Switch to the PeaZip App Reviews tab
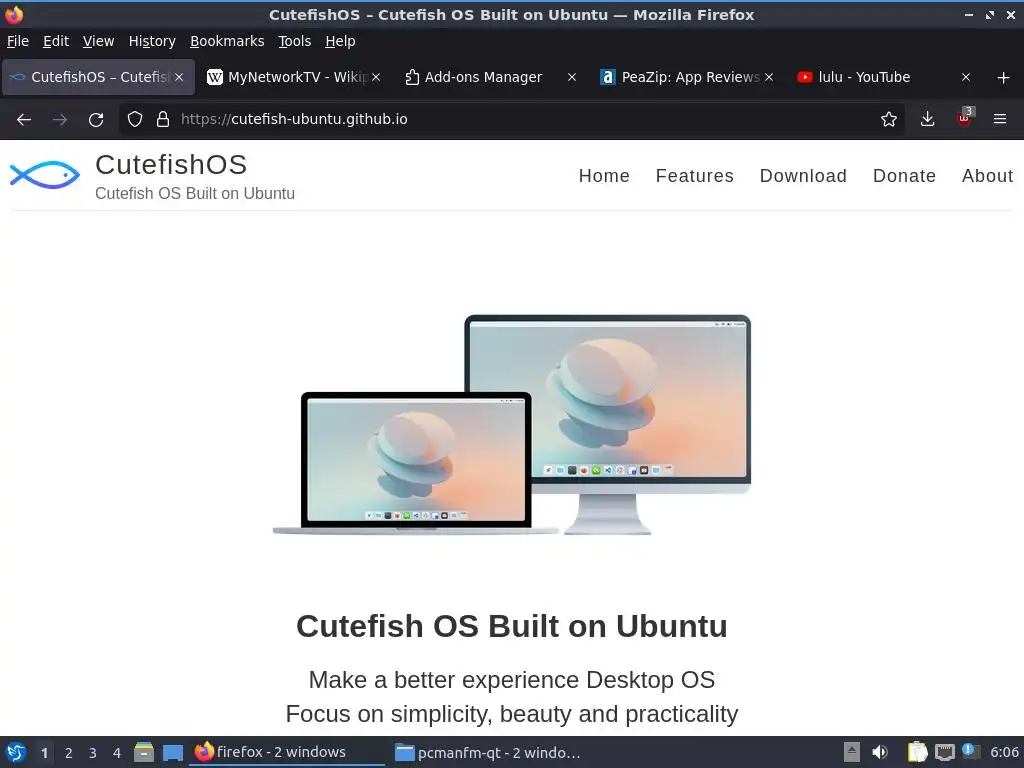The image size is (1024, 768). pyautogui.click(x=687, y=77)
